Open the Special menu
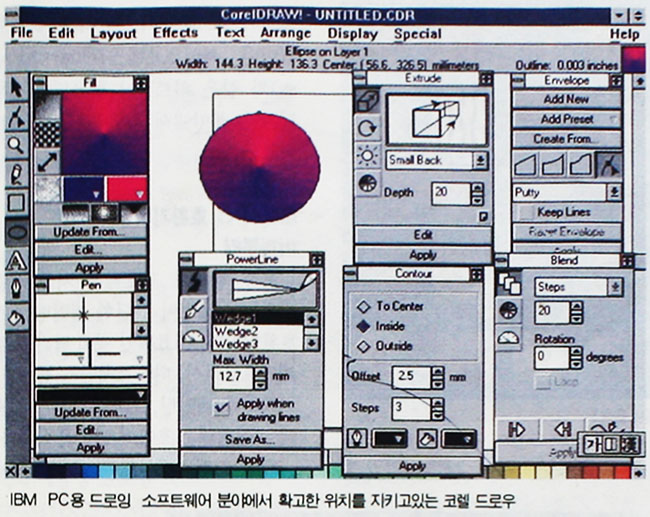This screenshot has width=650, height=517. coord(417,34)
